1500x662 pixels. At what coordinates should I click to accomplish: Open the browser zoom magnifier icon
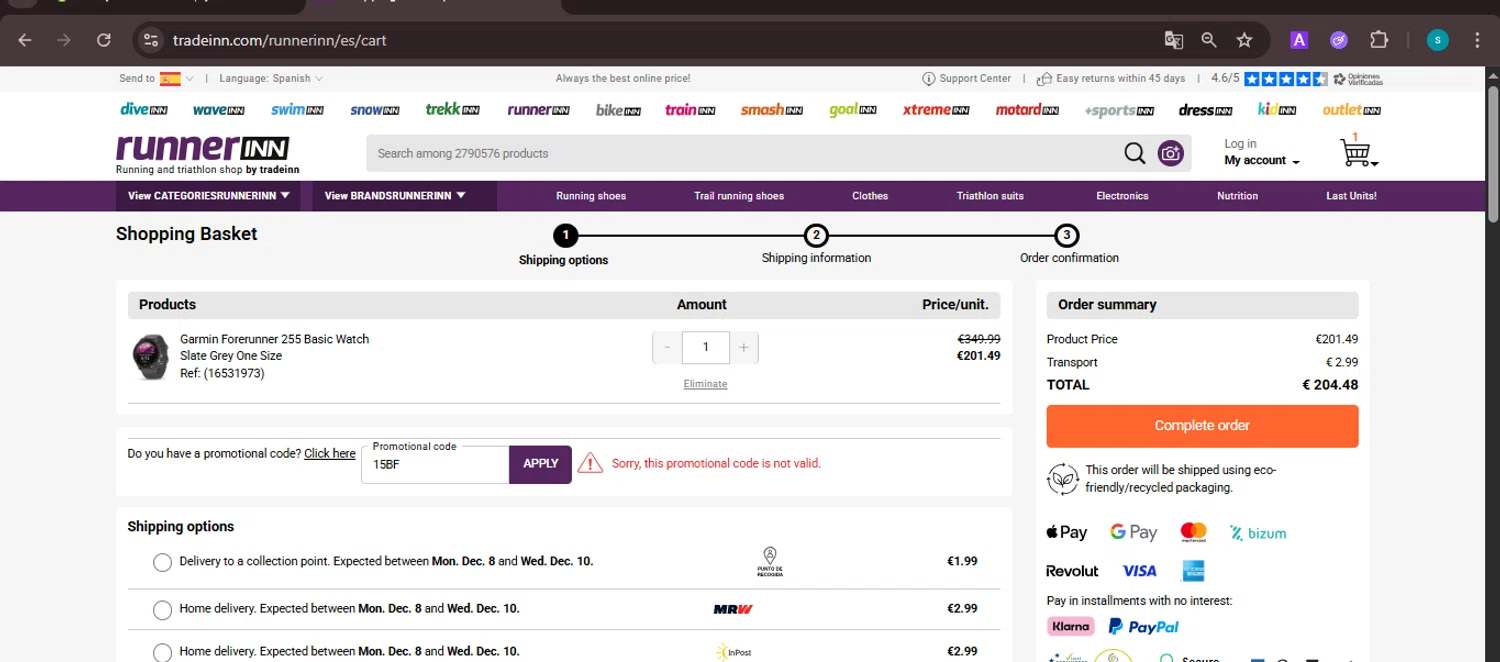[x=1209, y=40]
